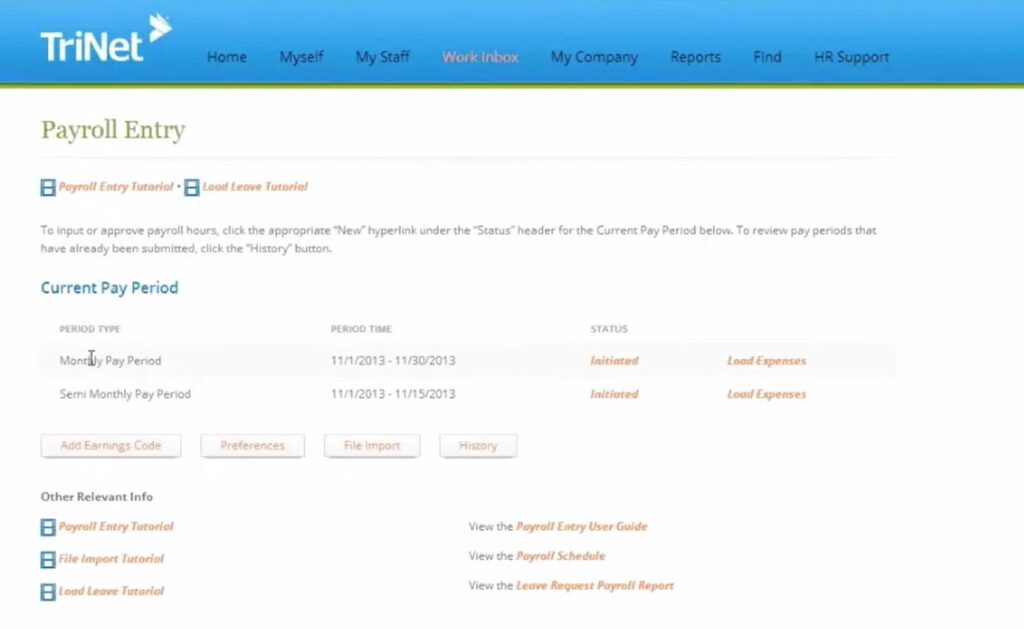This screenshot has width=1024, height=629.
Task: Open the Find page
Action: 767,57
